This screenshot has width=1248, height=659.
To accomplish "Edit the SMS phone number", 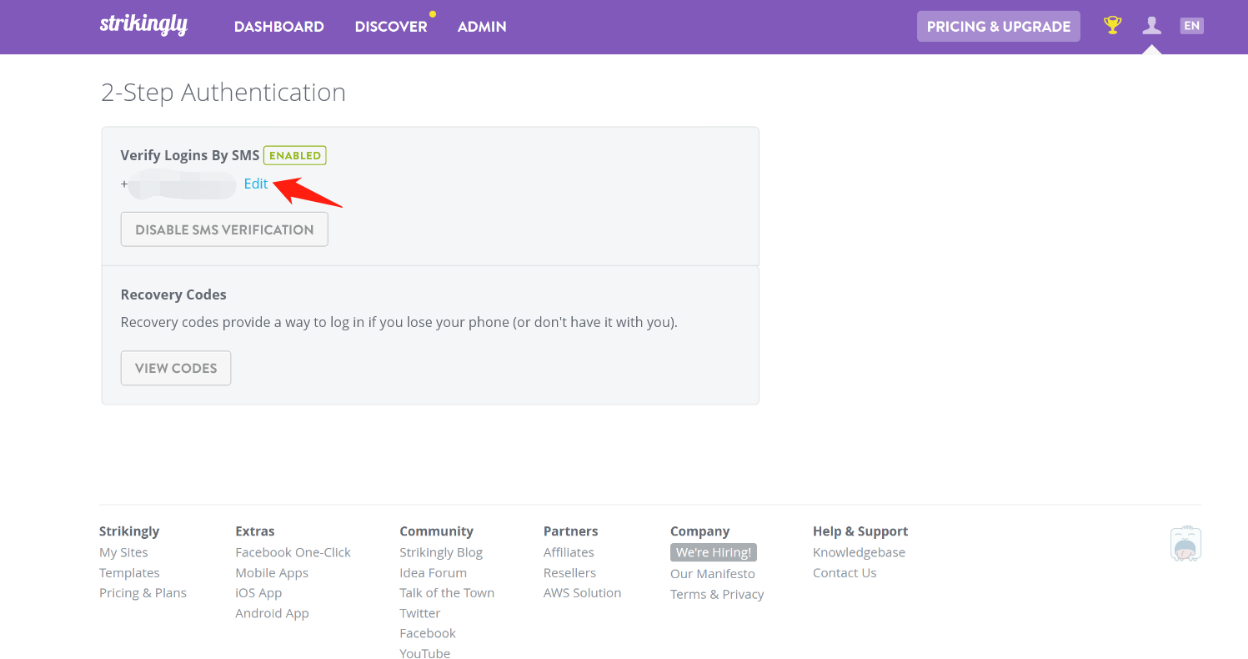I will 256,184.
